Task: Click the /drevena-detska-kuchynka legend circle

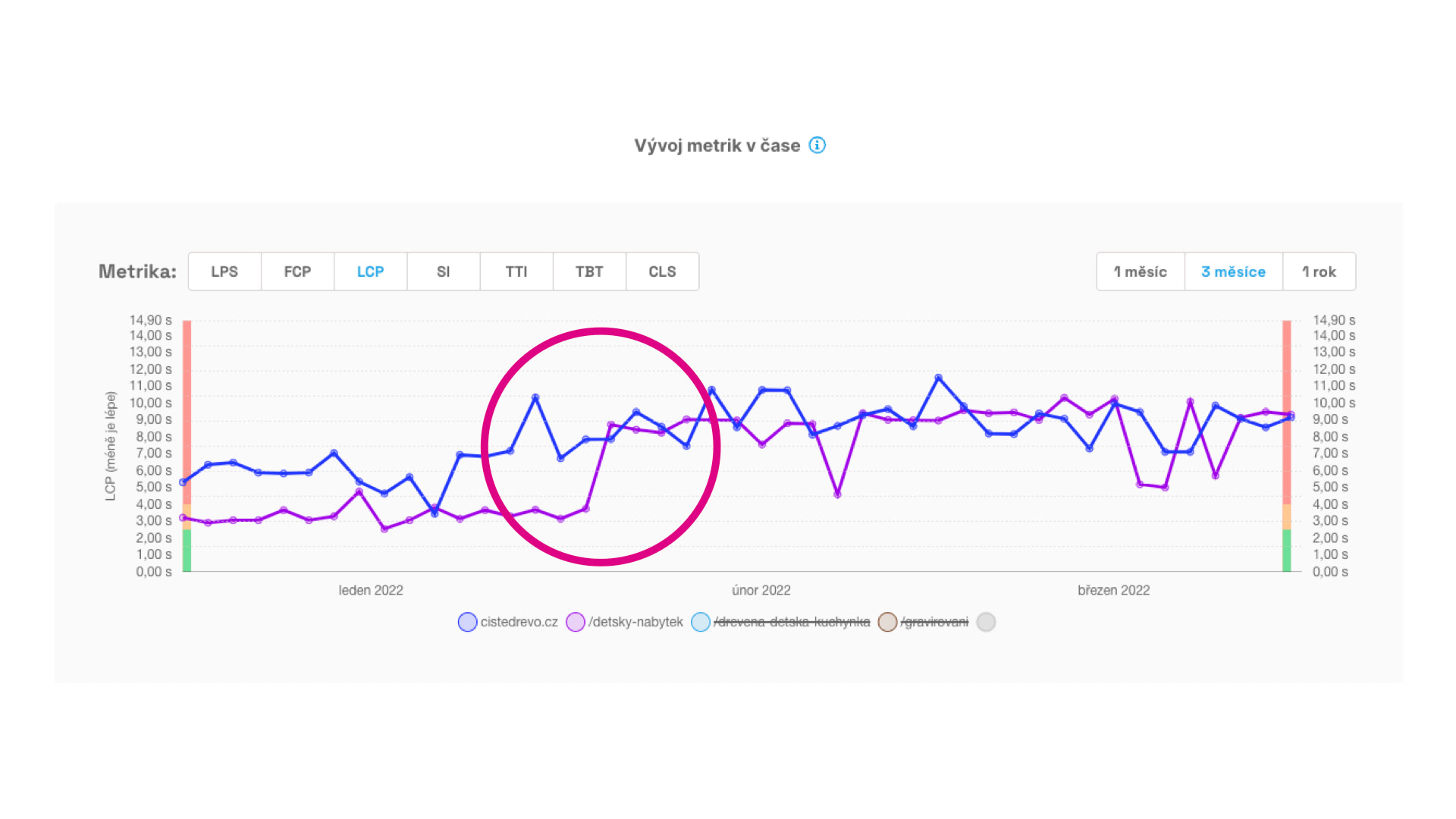Action: tap(701, 622)
